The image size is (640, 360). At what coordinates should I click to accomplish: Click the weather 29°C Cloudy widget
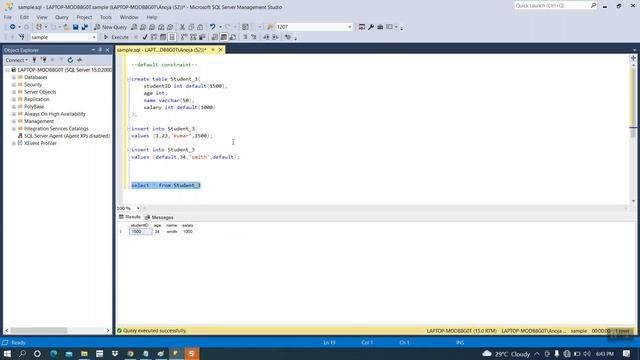click(506, 353)
